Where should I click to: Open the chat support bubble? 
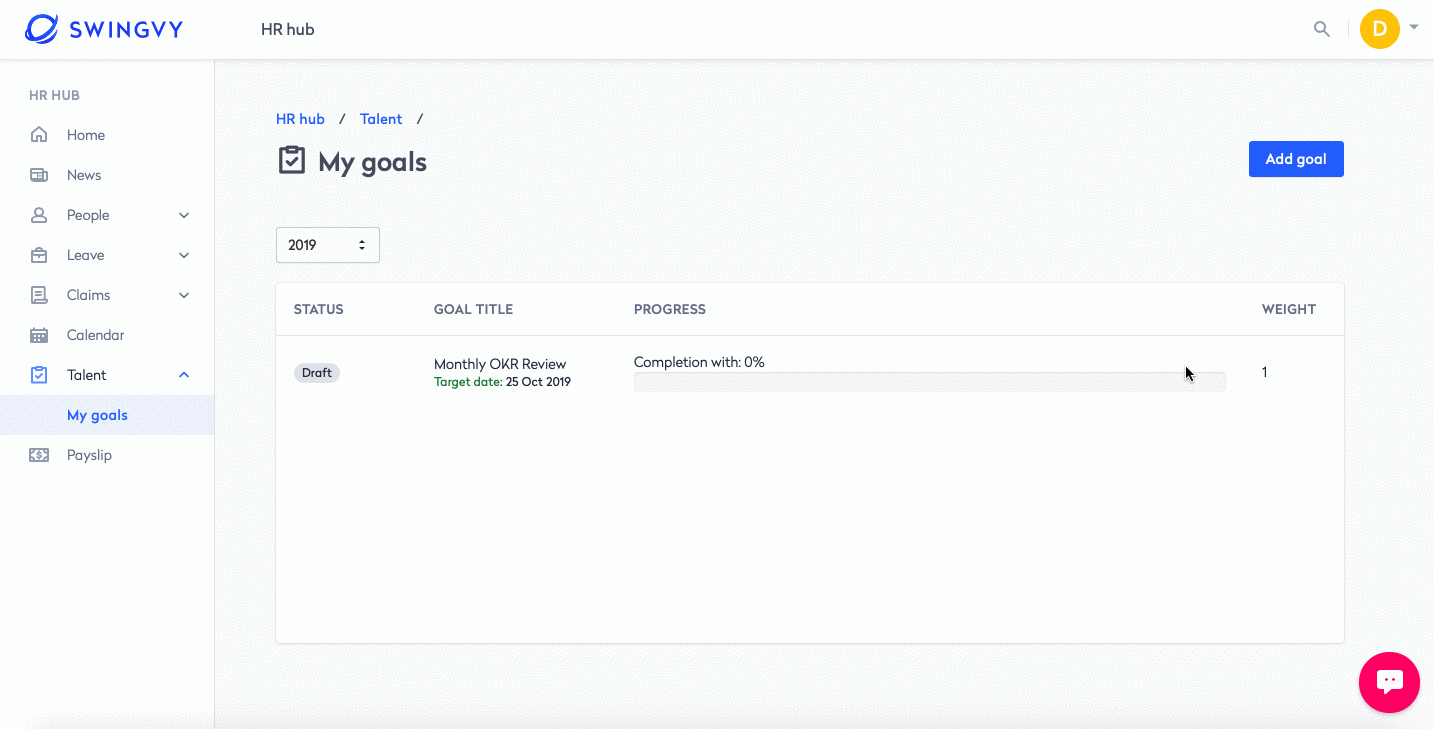(1389, 682)
